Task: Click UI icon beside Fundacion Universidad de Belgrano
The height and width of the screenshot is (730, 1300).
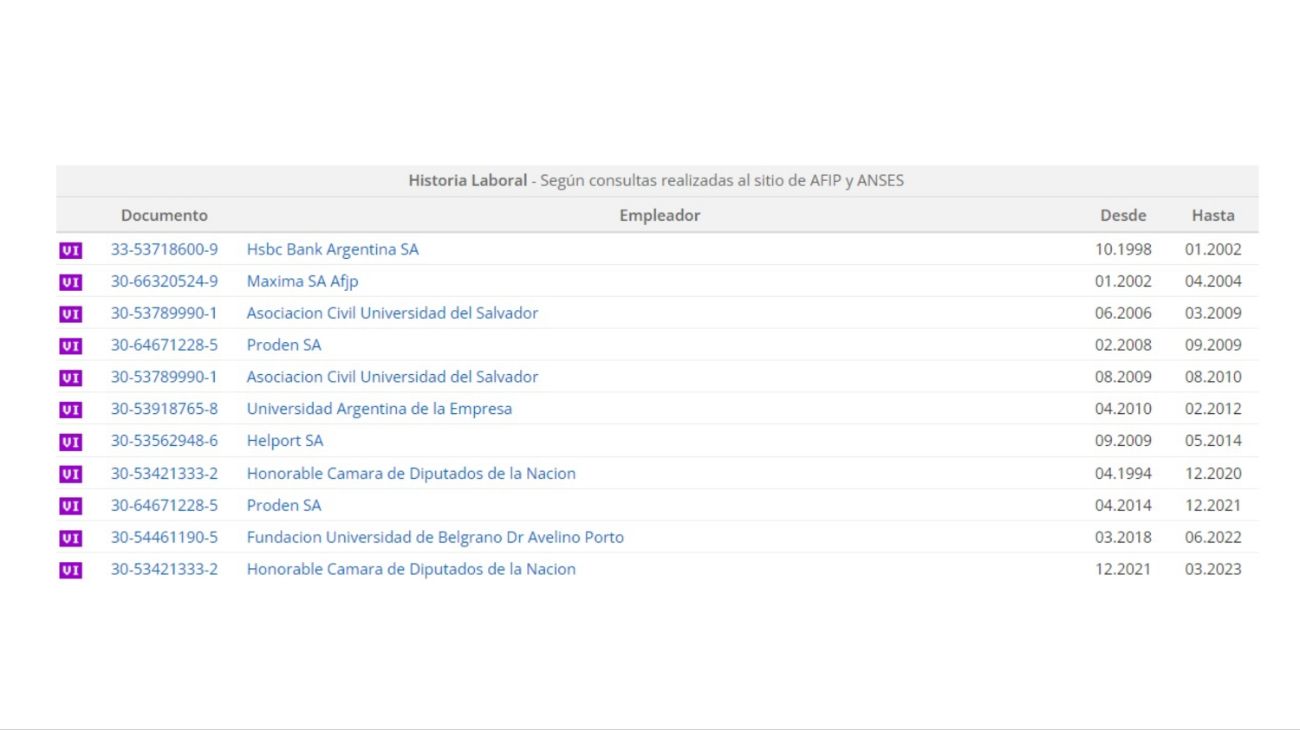Action: point(70,538)
